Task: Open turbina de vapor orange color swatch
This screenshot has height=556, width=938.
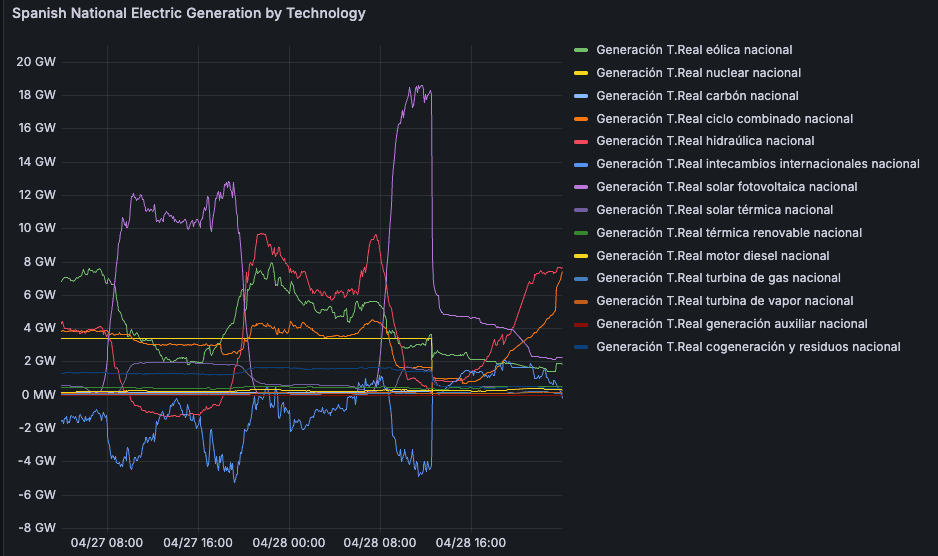Action: tap(580, 301)
